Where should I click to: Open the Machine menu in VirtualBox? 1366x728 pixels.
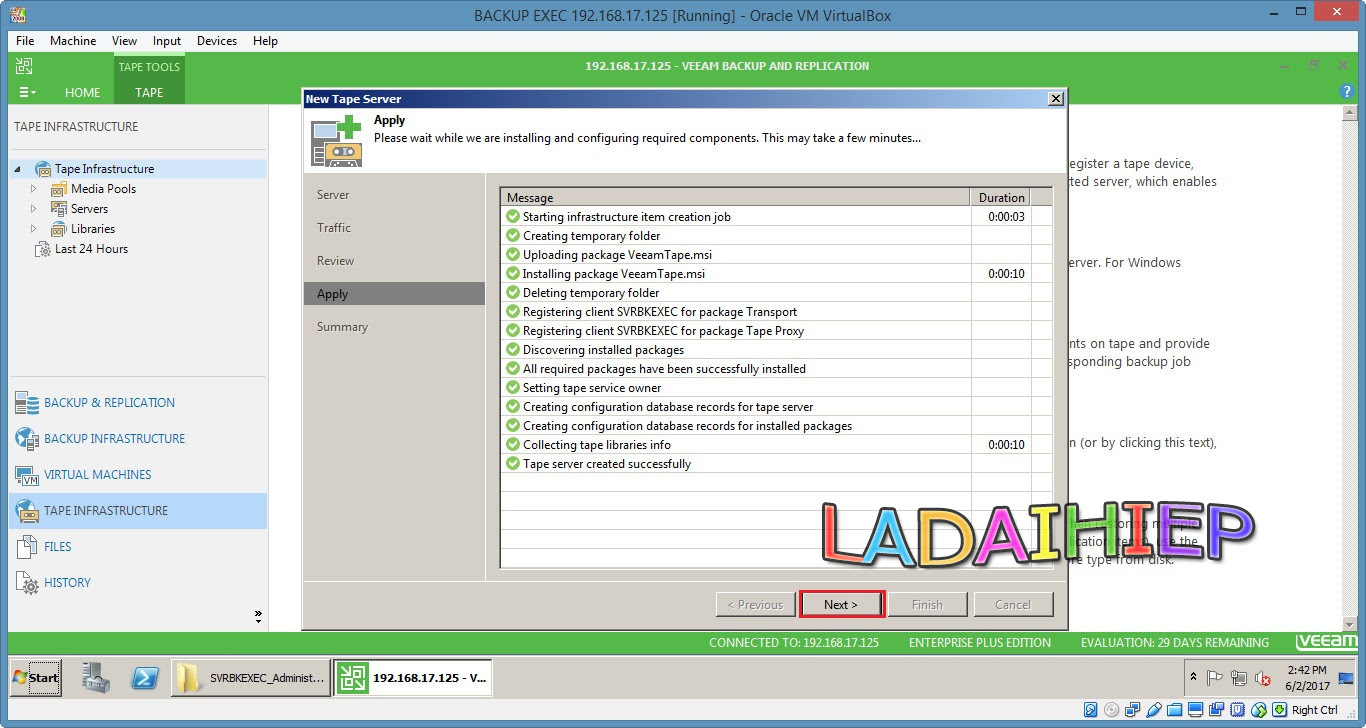(73, 41)
